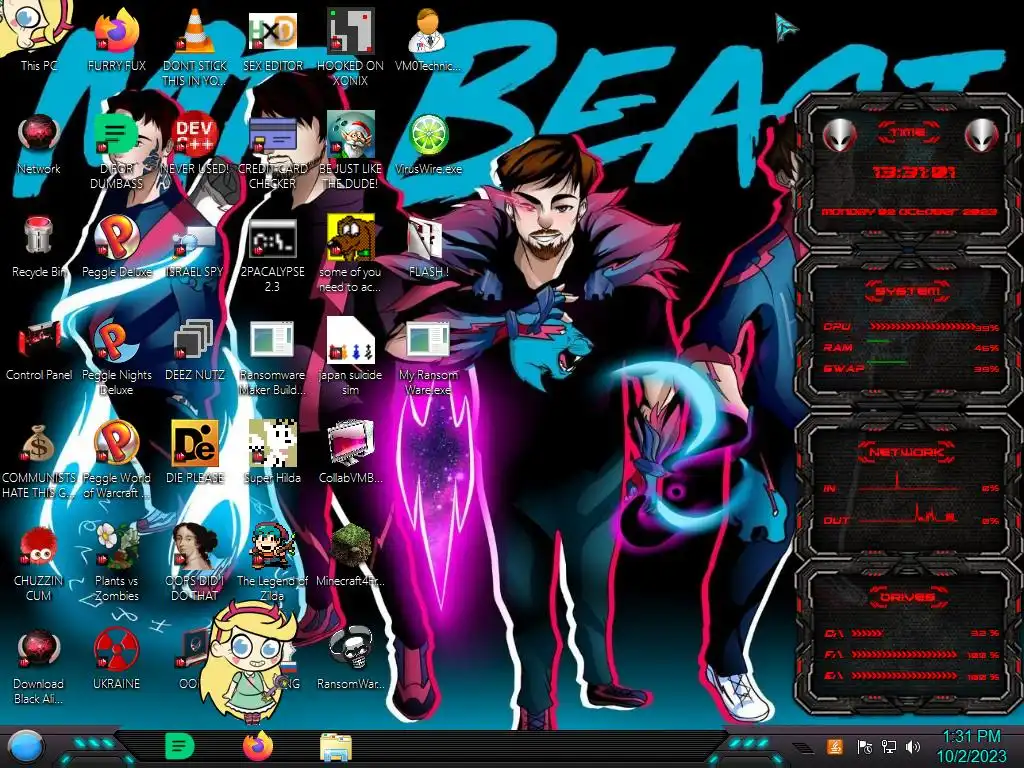Select the Minecraft4Fr... grass block icon
The image size is (1024, 768).
tap(350, 556)
